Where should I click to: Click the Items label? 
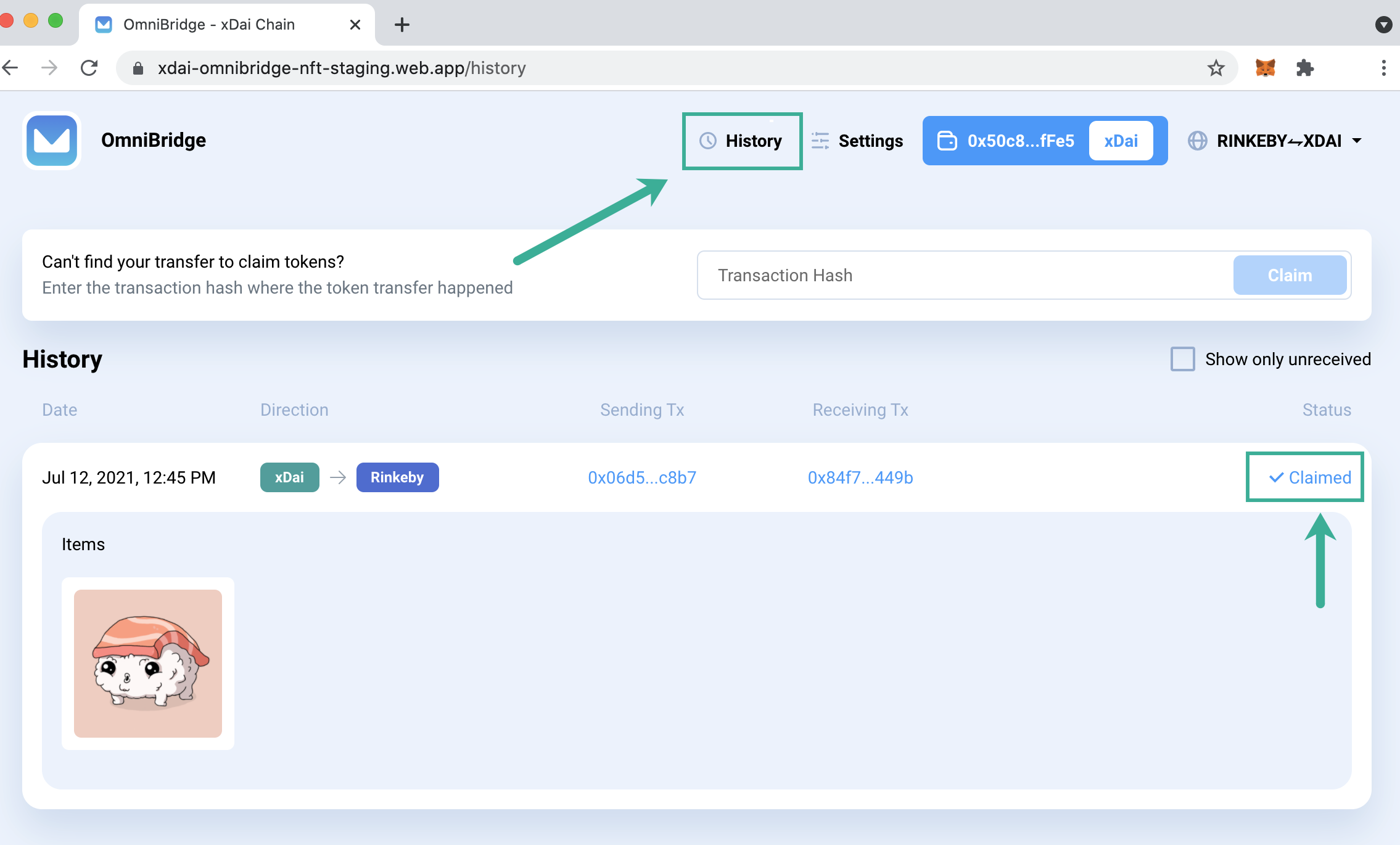tap(83, 544)
